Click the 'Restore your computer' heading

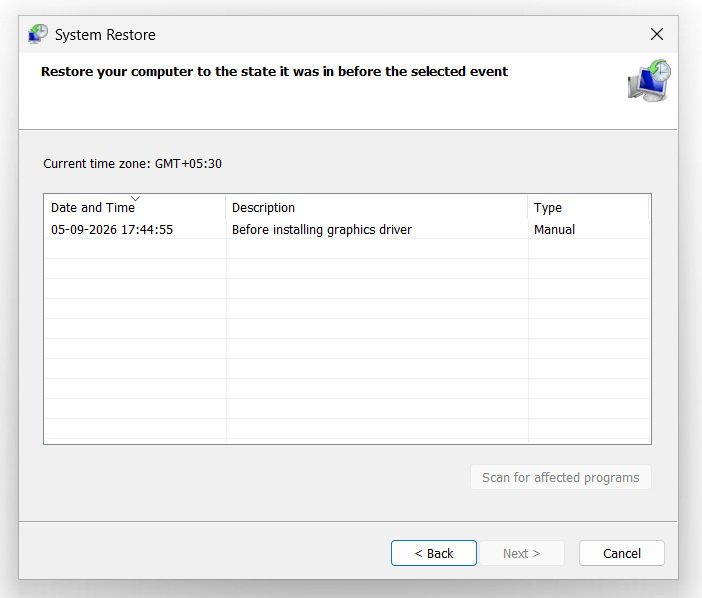(x=274, y=72)
